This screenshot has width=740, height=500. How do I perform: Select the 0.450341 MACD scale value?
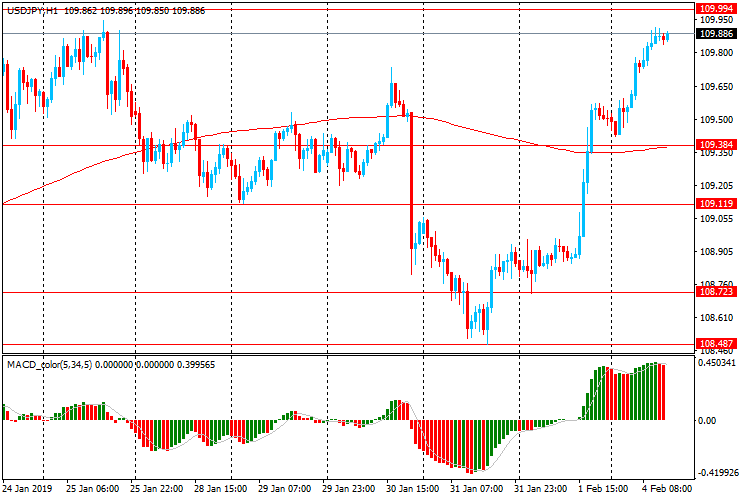pyautogui.click(x=714, y=364)
